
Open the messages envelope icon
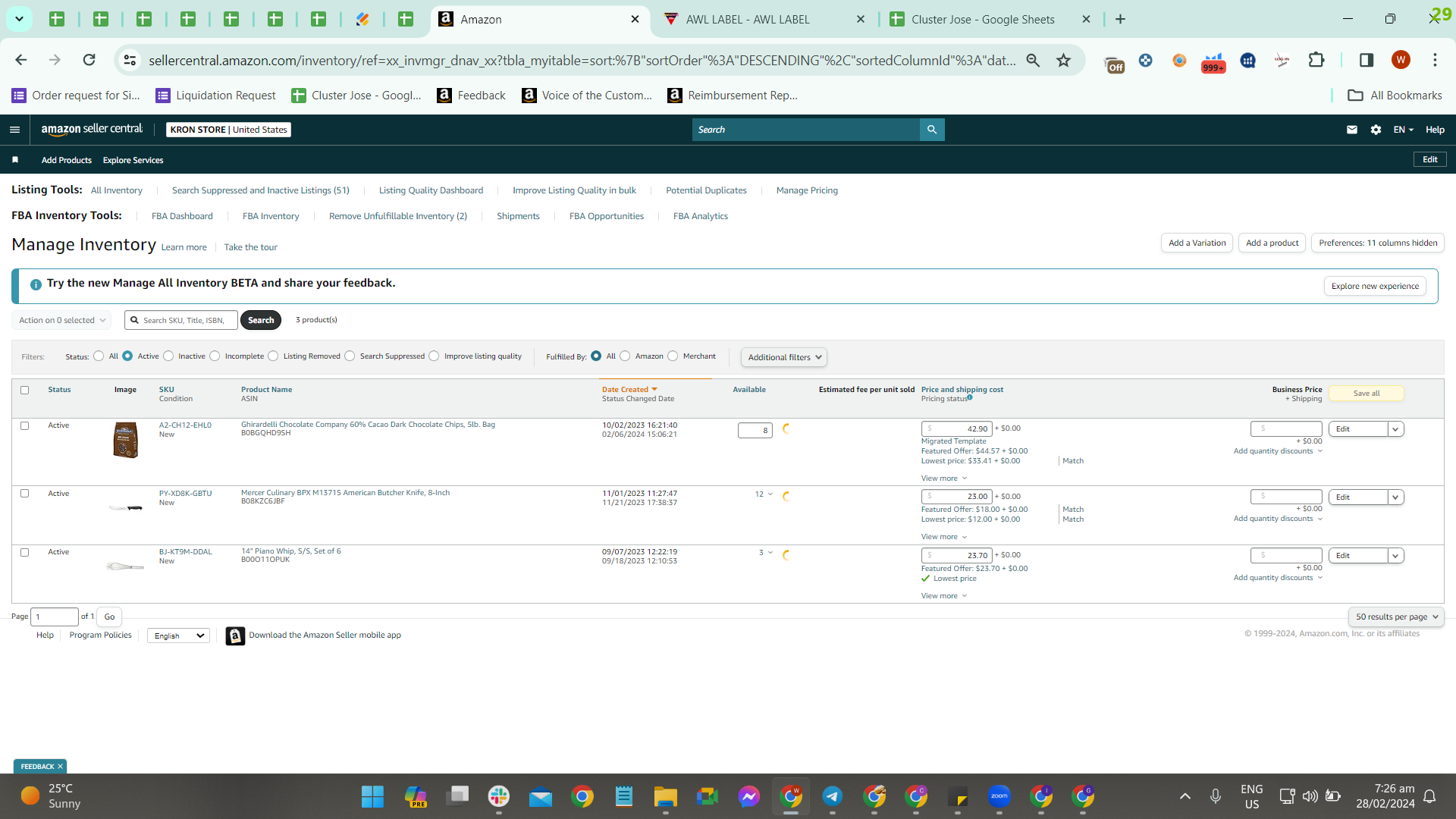point(1351,130)
